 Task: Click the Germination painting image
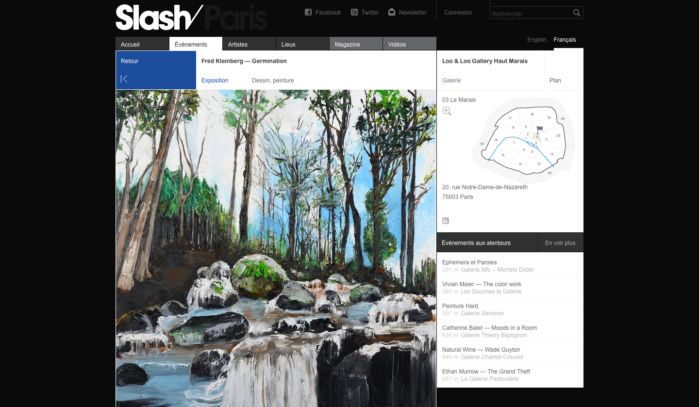(275, 248)
